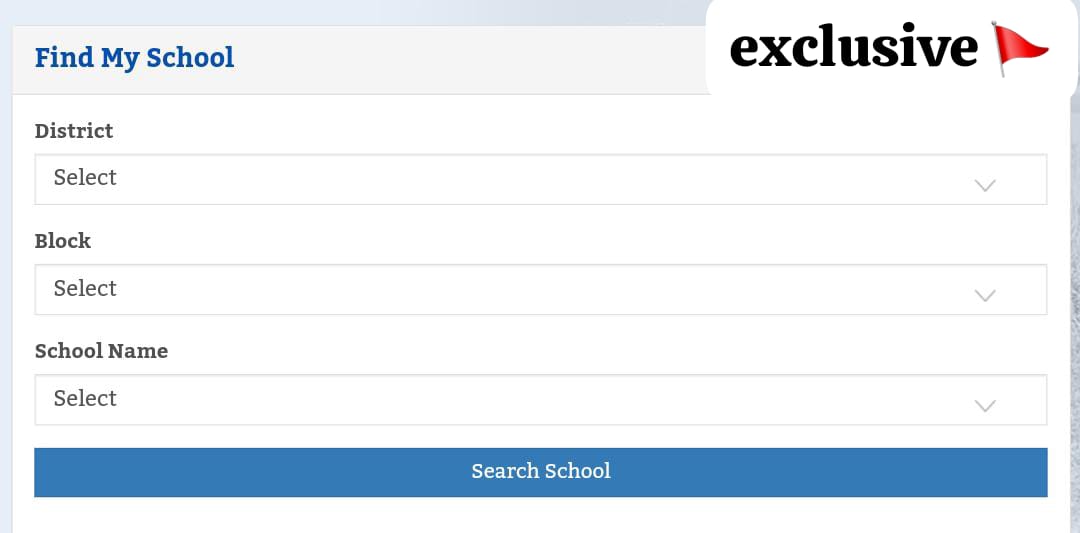Click the Select placeholder in District field
This screenshot has width=1080, height=533.
(85, 178)
